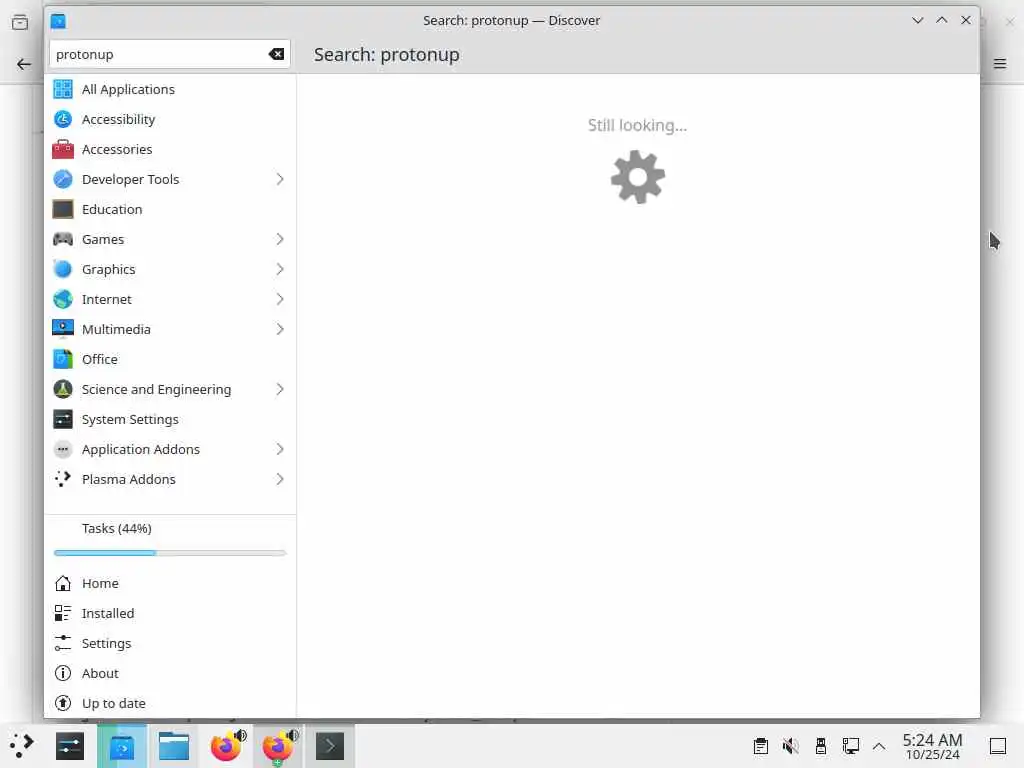This screenshot has width=1024, height=768.
Task: Expand Plasma Addons subcategories
Action: (x=280, y=480)
